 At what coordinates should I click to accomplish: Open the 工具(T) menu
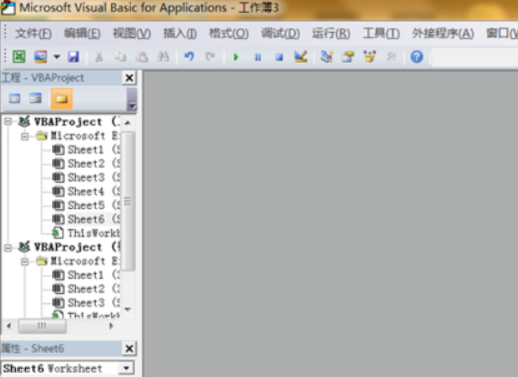pyautogui.click(x=381, y=34)
